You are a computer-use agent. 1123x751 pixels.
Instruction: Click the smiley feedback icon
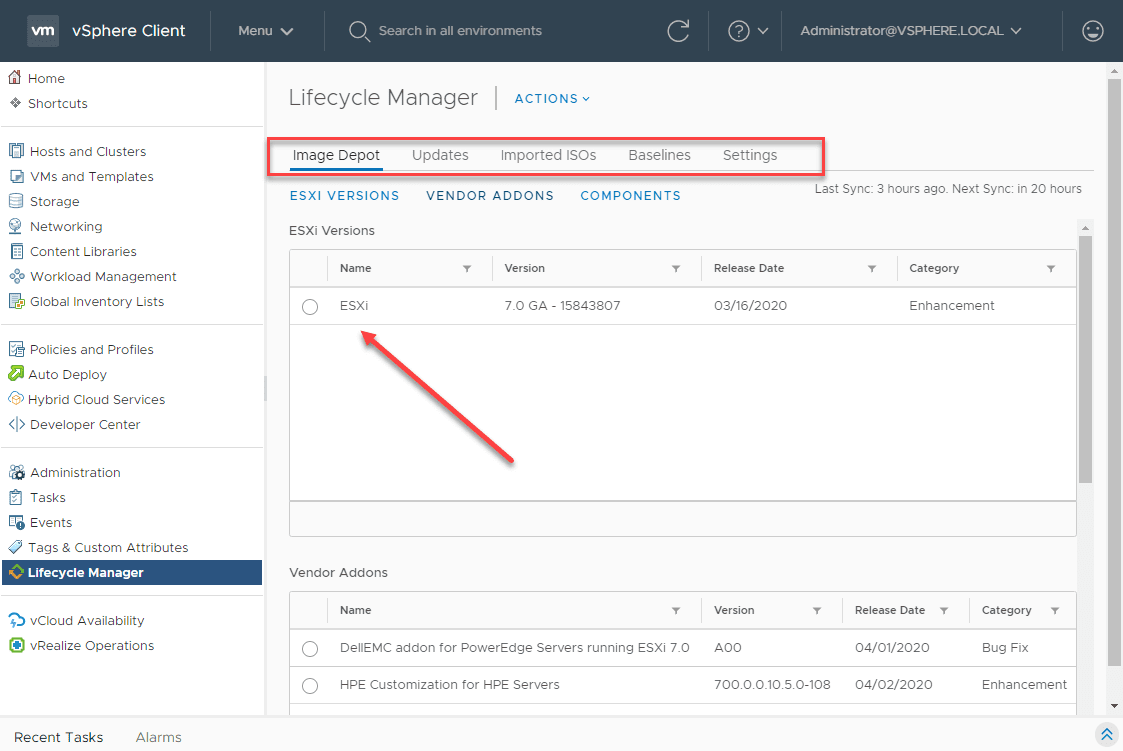[1092, 31]
